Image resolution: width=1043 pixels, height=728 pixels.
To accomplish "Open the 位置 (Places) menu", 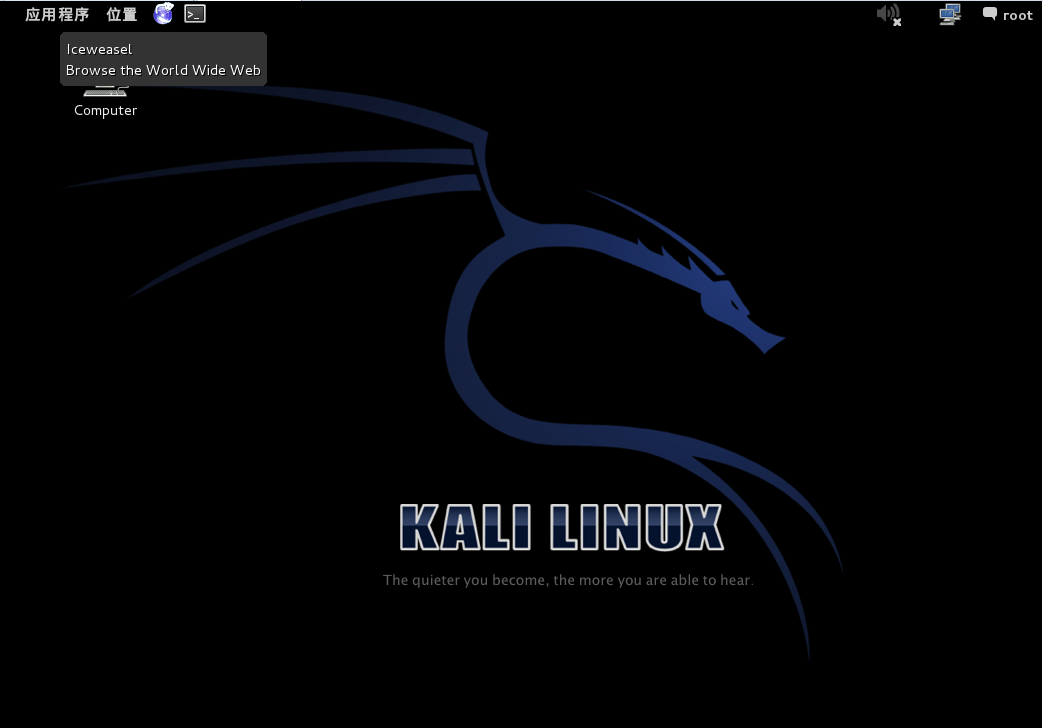I will [x=122, y=14].
